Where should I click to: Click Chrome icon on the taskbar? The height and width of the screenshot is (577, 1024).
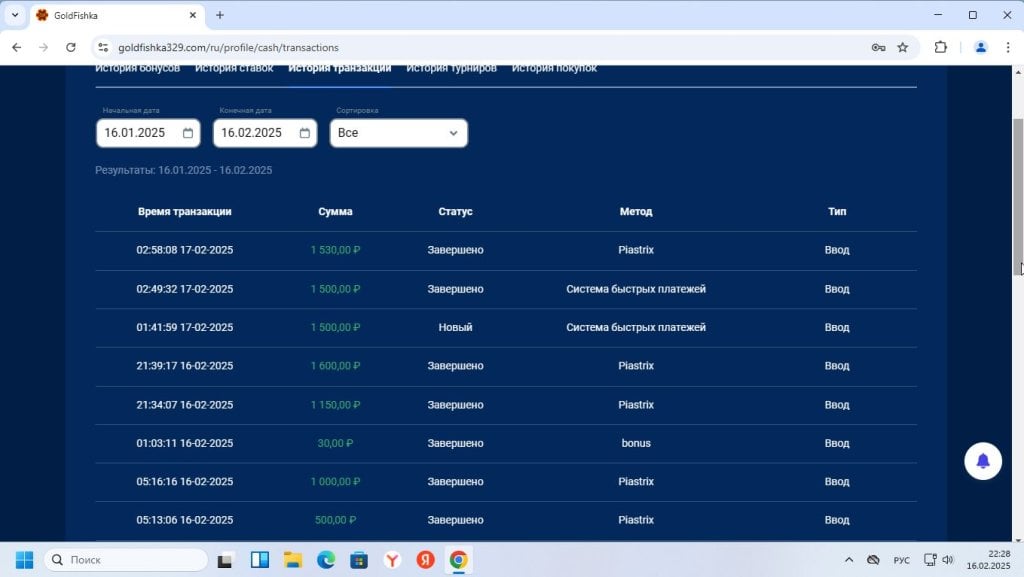tap(458, 560)
